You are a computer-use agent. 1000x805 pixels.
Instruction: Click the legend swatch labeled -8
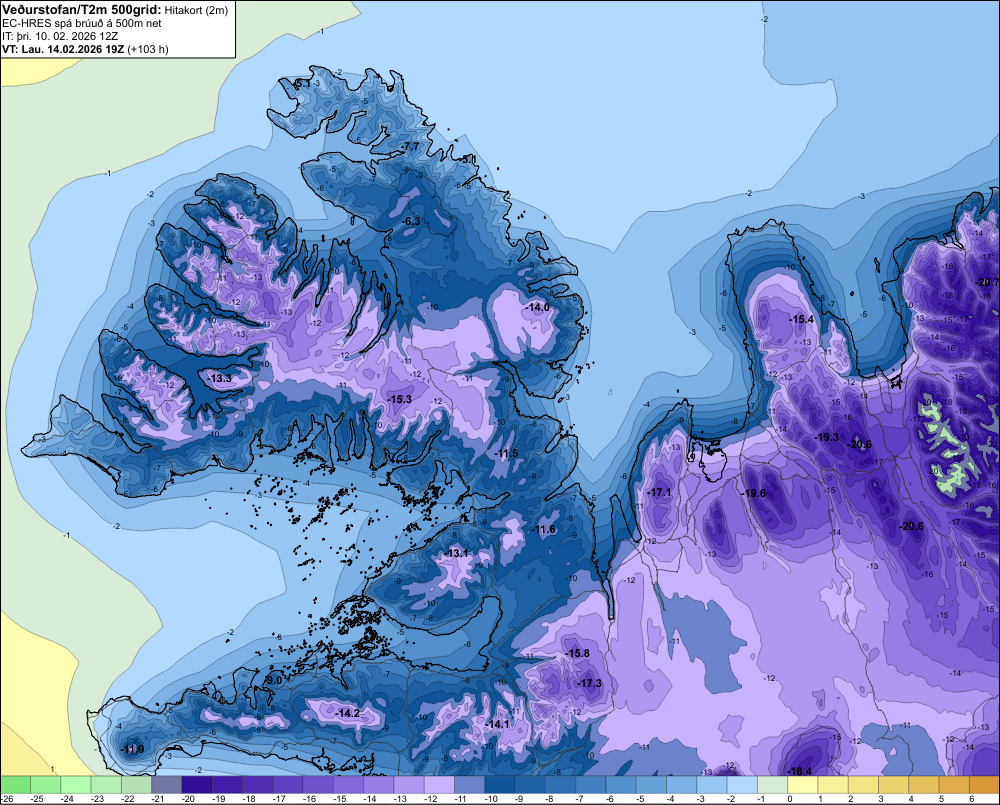pos(561,785)
